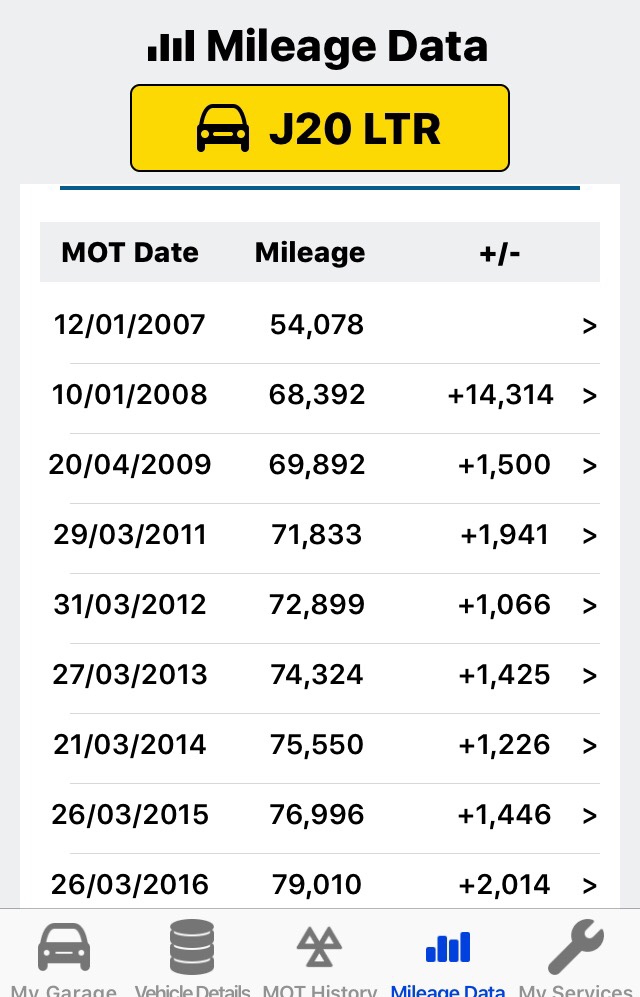Tap the bar chart icon in the header

click(171, 46)
